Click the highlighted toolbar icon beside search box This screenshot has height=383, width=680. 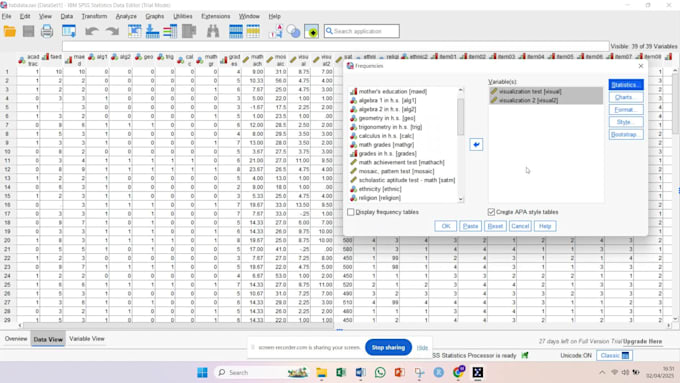click(x=312, y=31)
